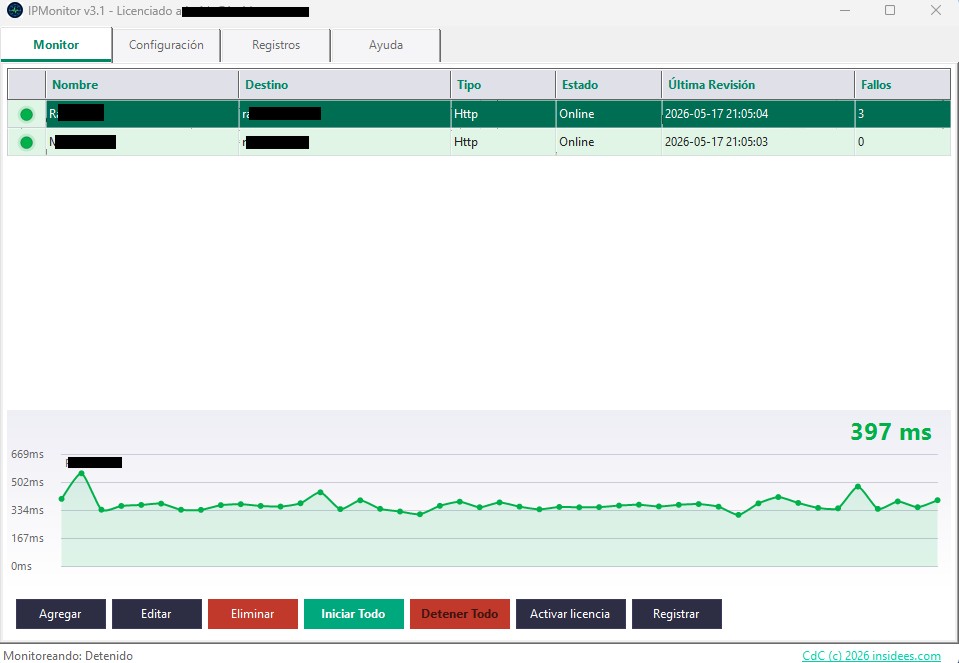Screen dimensions: 959x663
Task: Open the CdC (c) 2026 insidees.com link
Action: 872,656
